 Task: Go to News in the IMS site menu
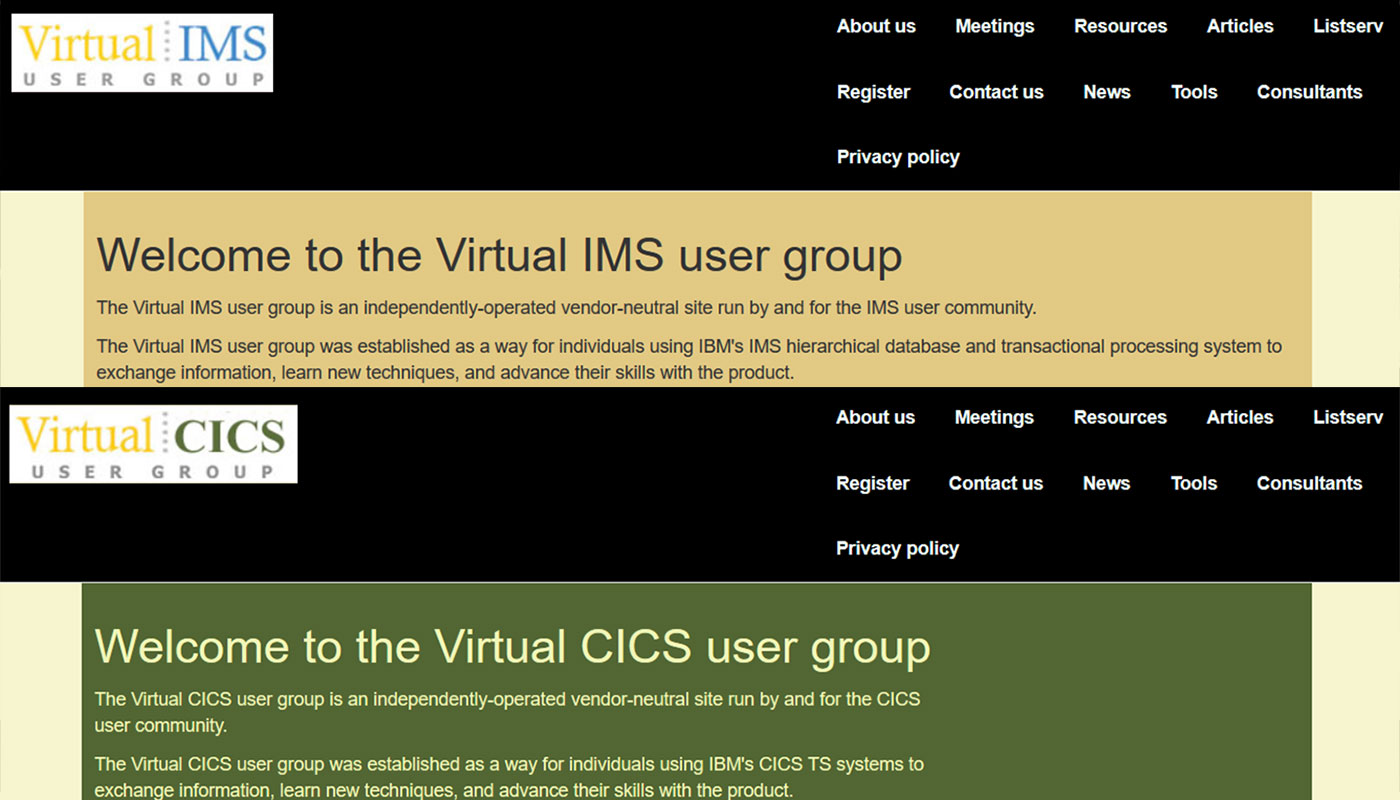[1107, 92]
